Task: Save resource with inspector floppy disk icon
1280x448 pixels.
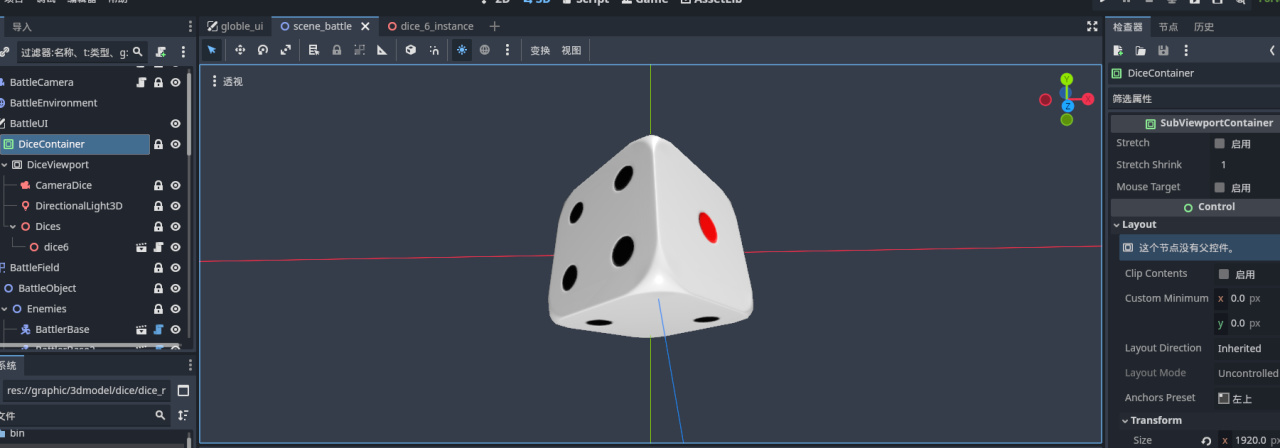Action: pyautogui.click(x=1163, y=51)
